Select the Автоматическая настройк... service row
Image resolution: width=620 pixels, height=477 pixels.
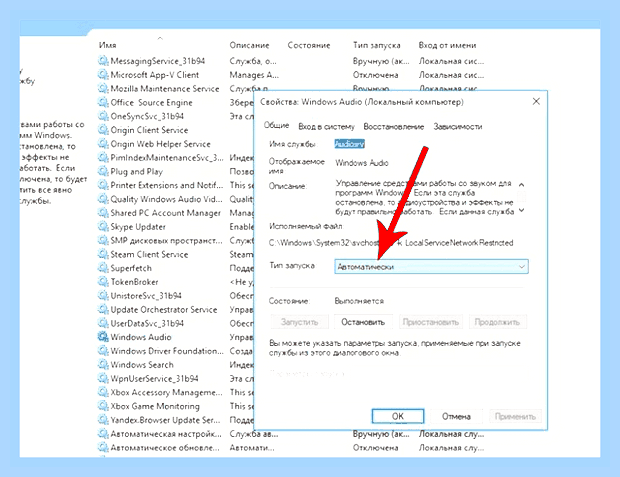291,433
